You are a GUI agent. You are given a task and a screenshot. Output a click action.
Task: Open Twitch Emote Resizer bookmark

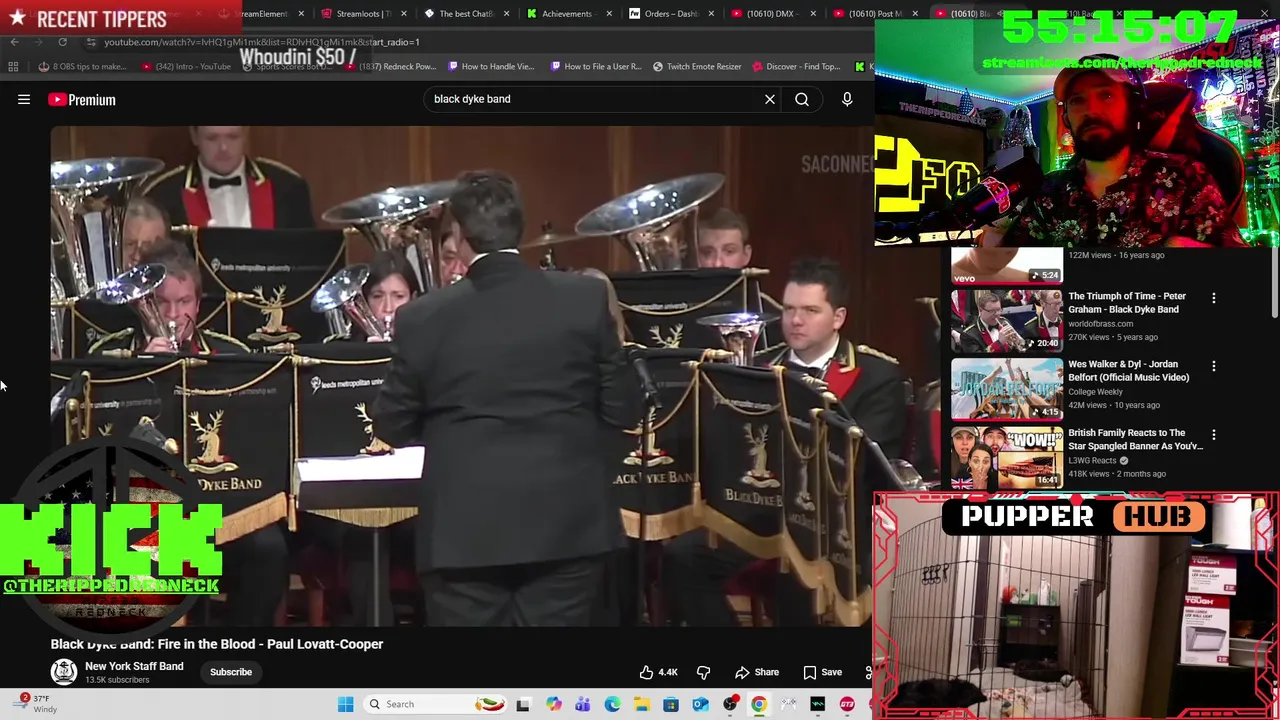click(697, 67)
